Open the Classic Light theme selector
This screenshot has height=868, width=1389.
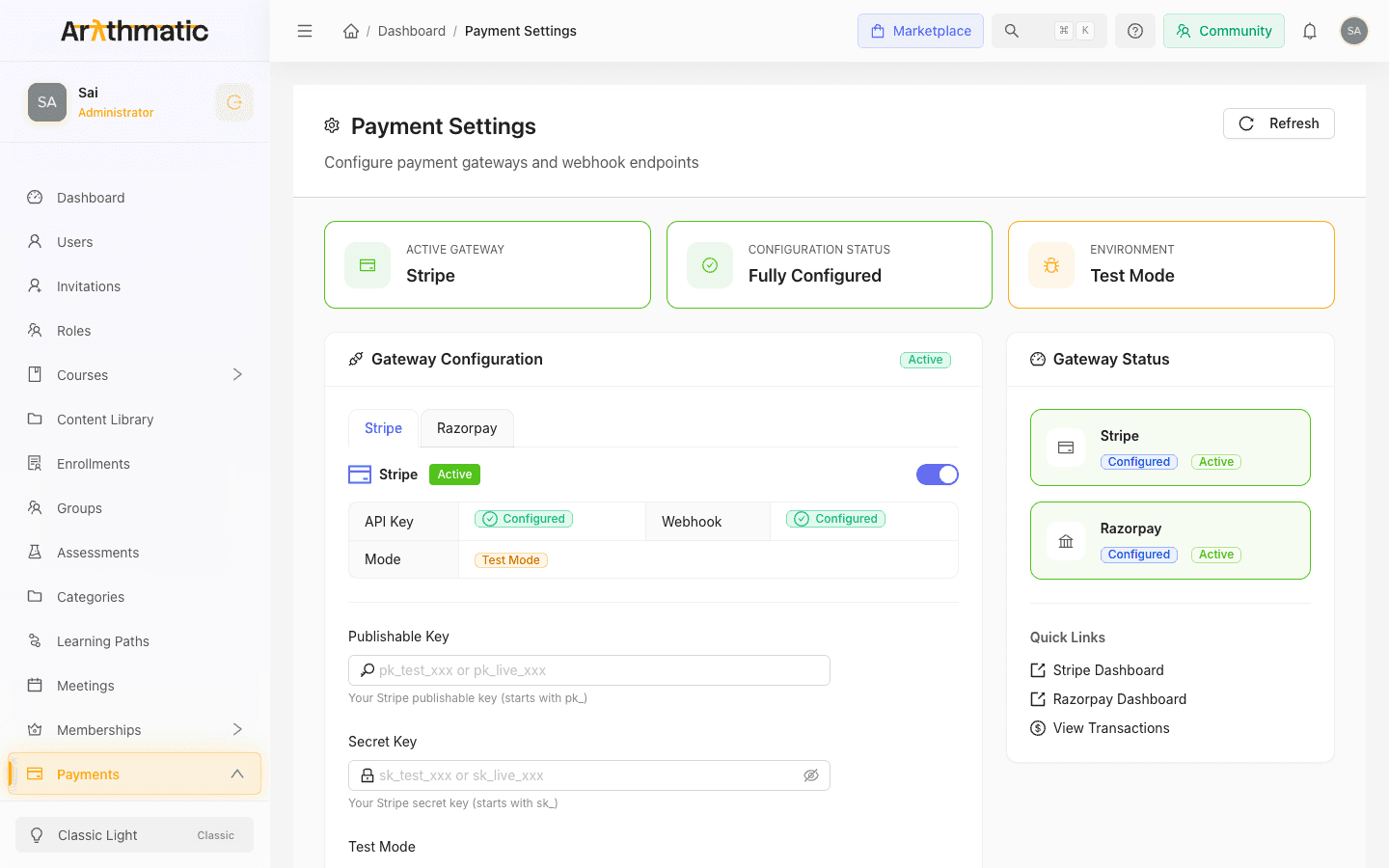pos(134,835)
